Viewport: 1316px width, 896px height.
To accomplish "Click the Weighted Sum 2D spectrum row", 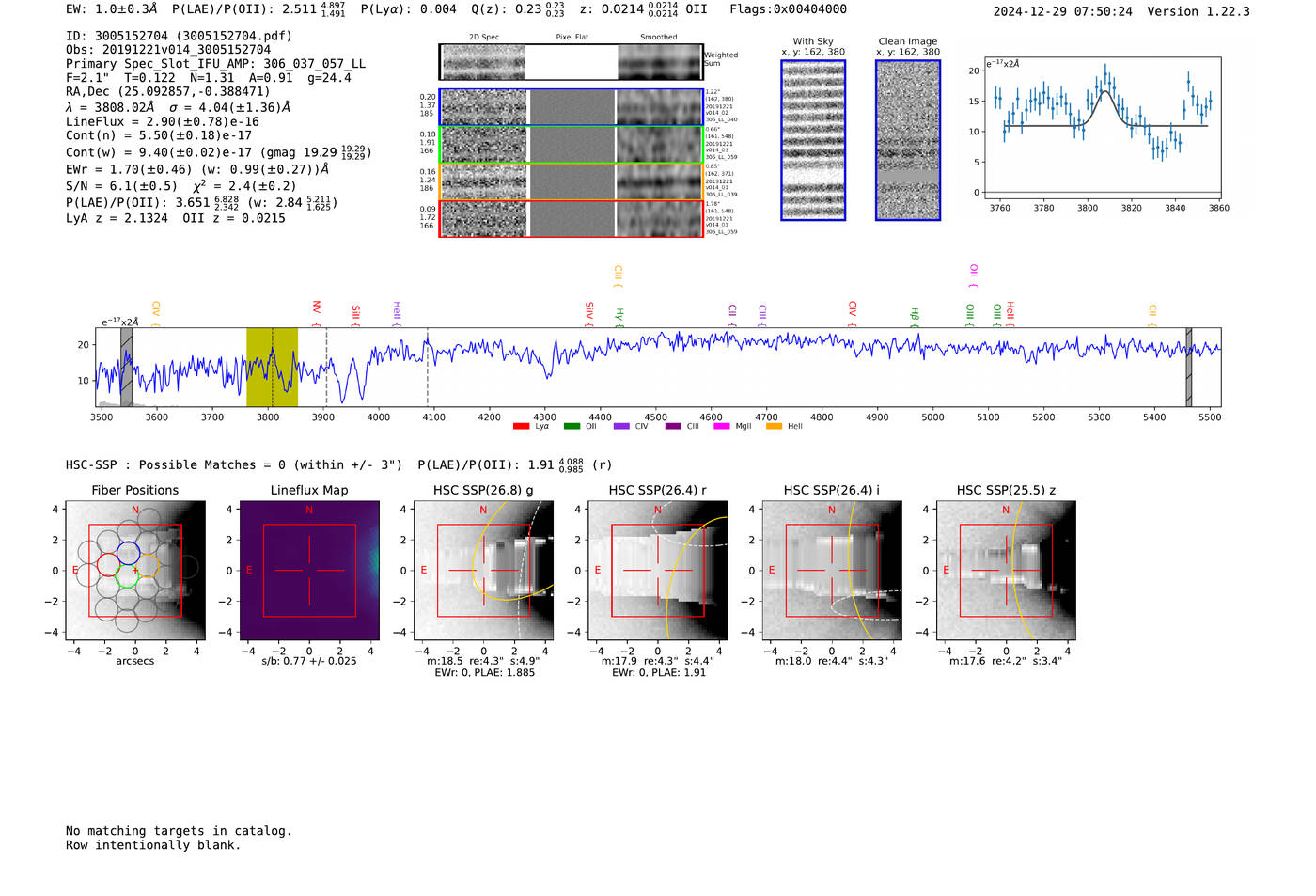I will click(x=571, y=62).
